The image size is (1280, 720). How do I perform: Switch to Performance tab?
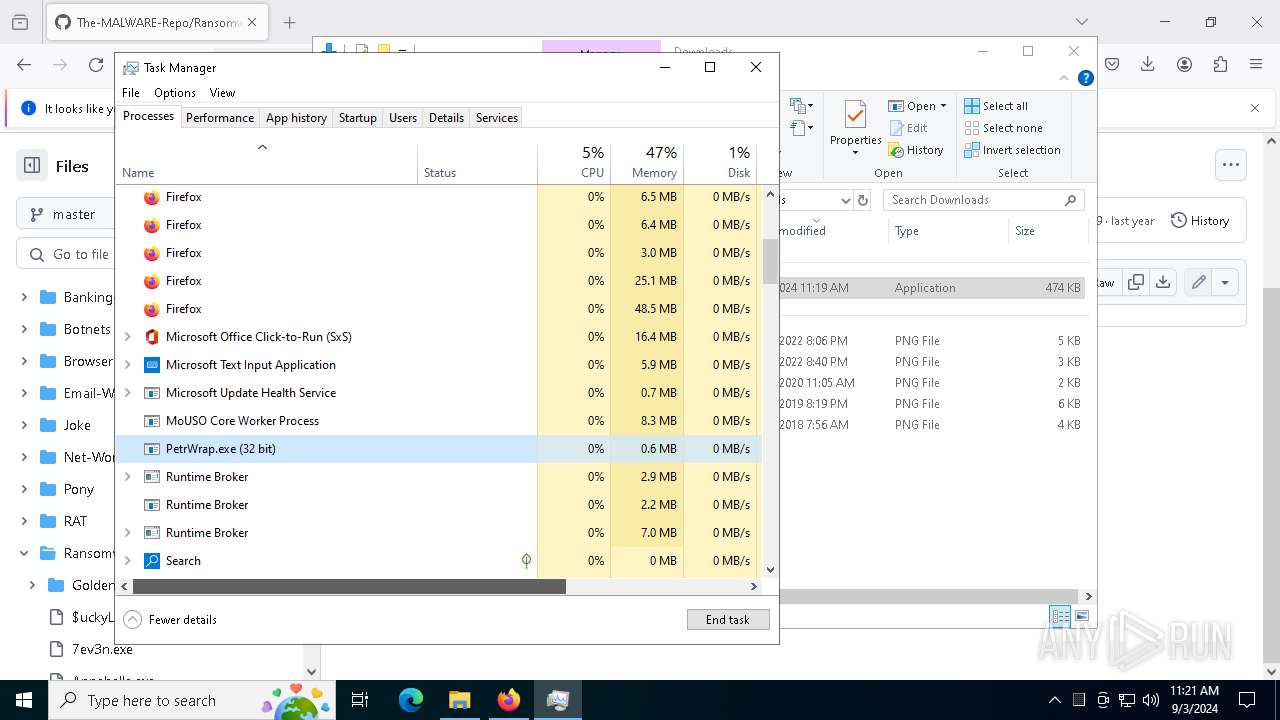[x=220, y=118]
